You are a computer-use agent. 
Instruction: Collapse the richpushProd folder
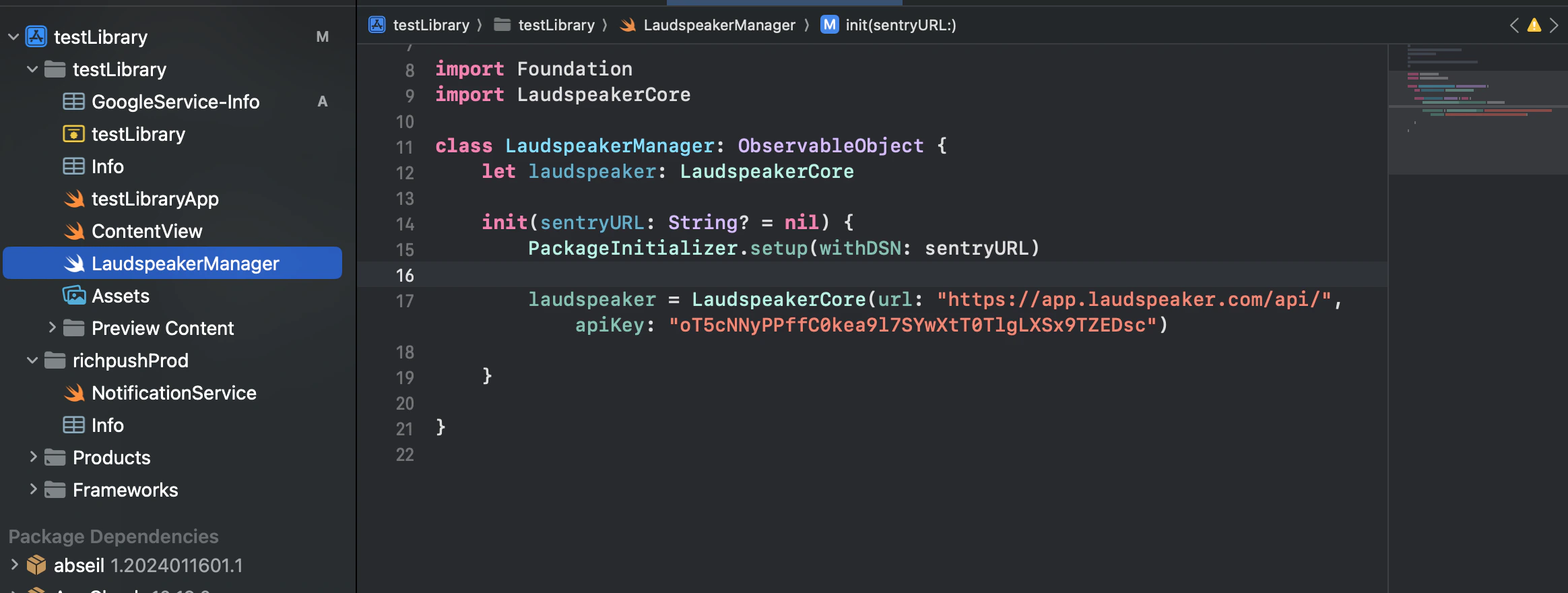(32, 361)
